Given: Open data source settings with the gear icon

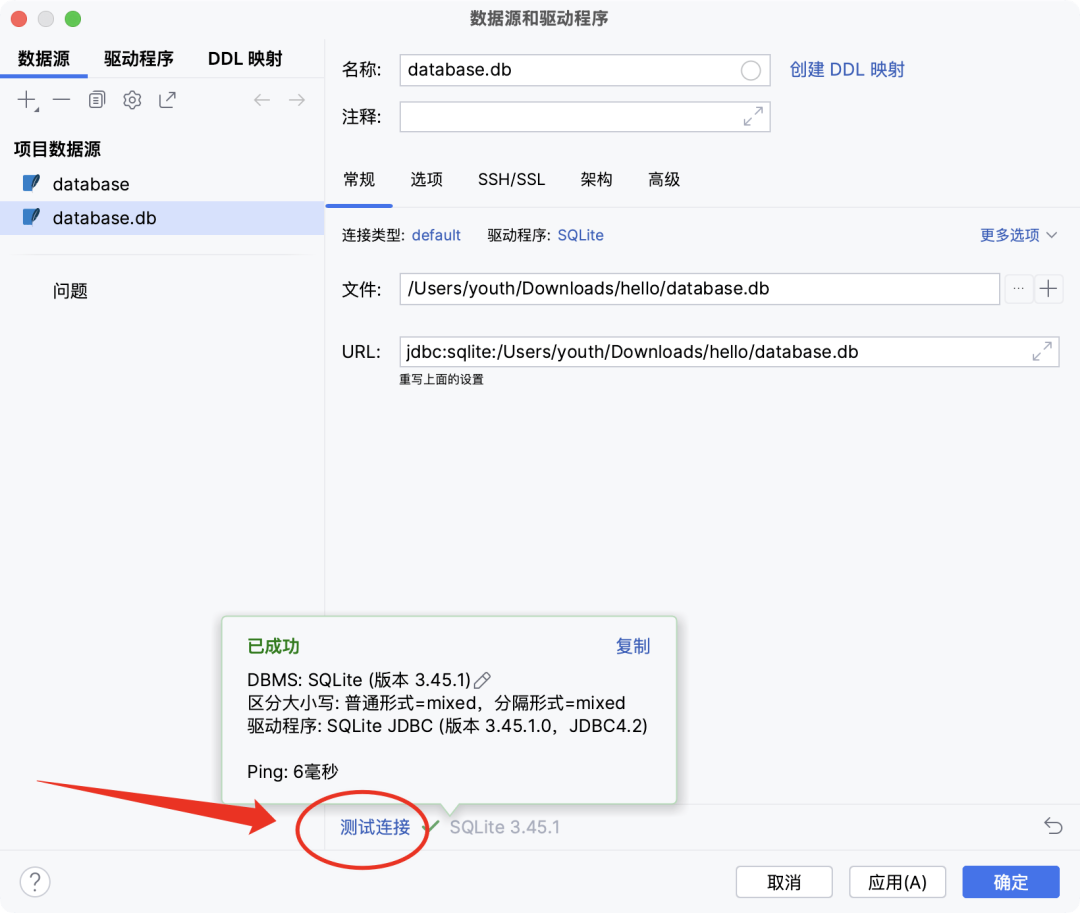Looking at the screenshot, I should (130, 99).
